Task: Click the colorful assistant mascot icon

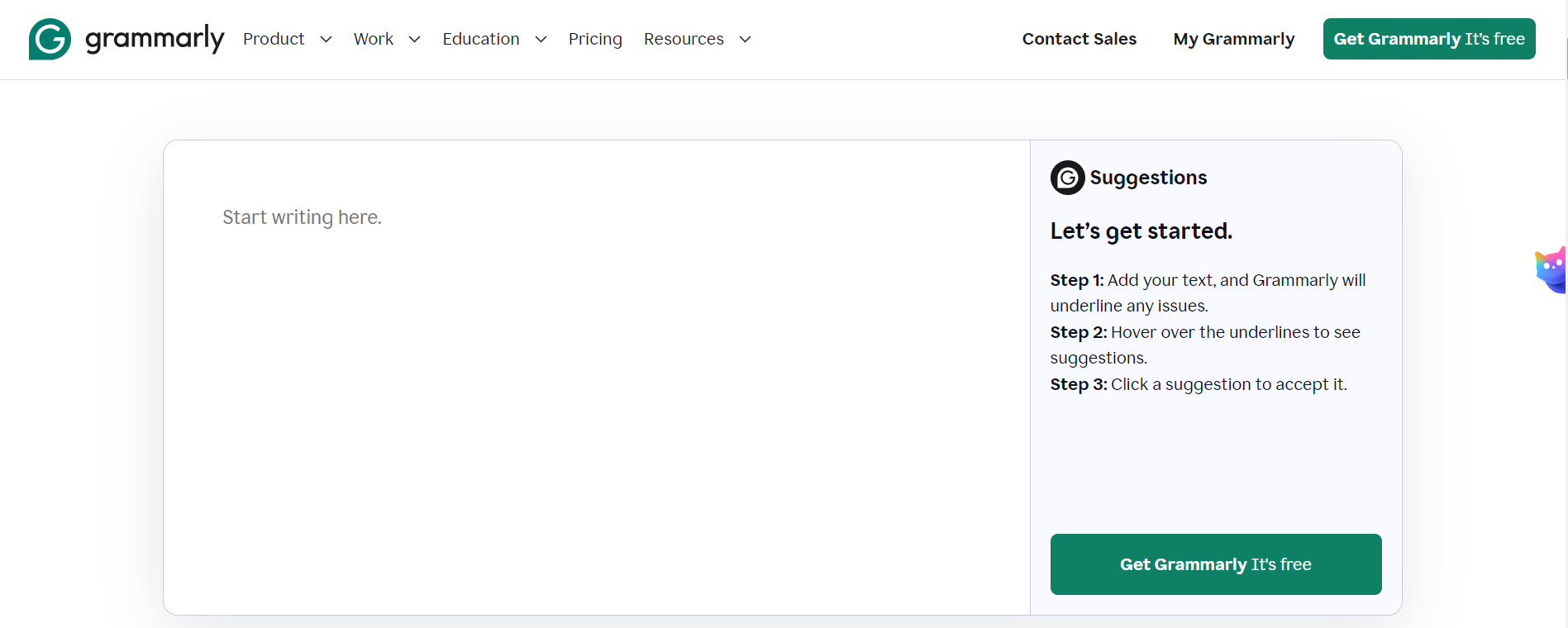Action: pos(1551,269)
